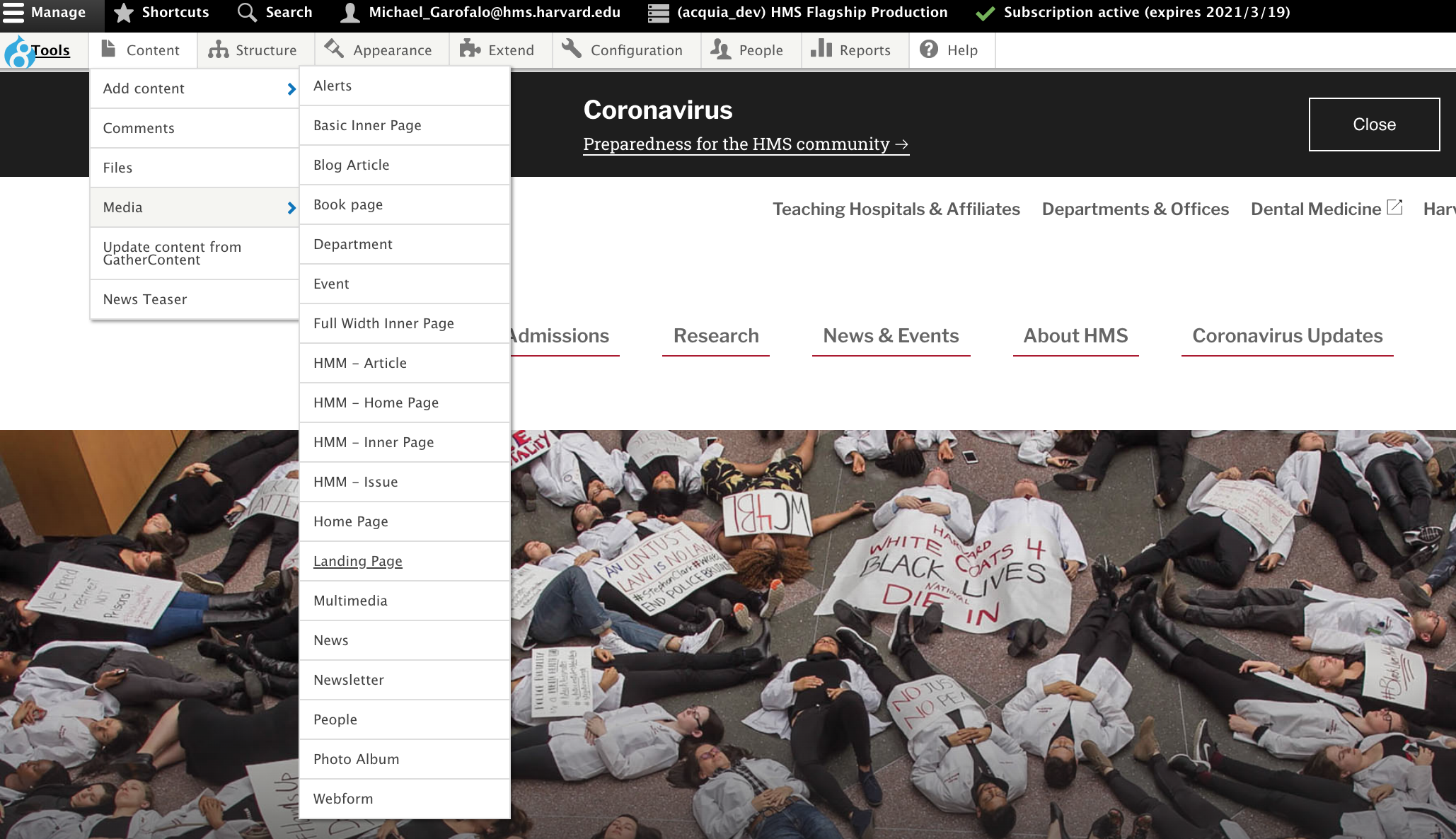This screenshot has width=1456, height=839.
Task: Choose HMM – Issue content type
Action: tap(405, 482)
